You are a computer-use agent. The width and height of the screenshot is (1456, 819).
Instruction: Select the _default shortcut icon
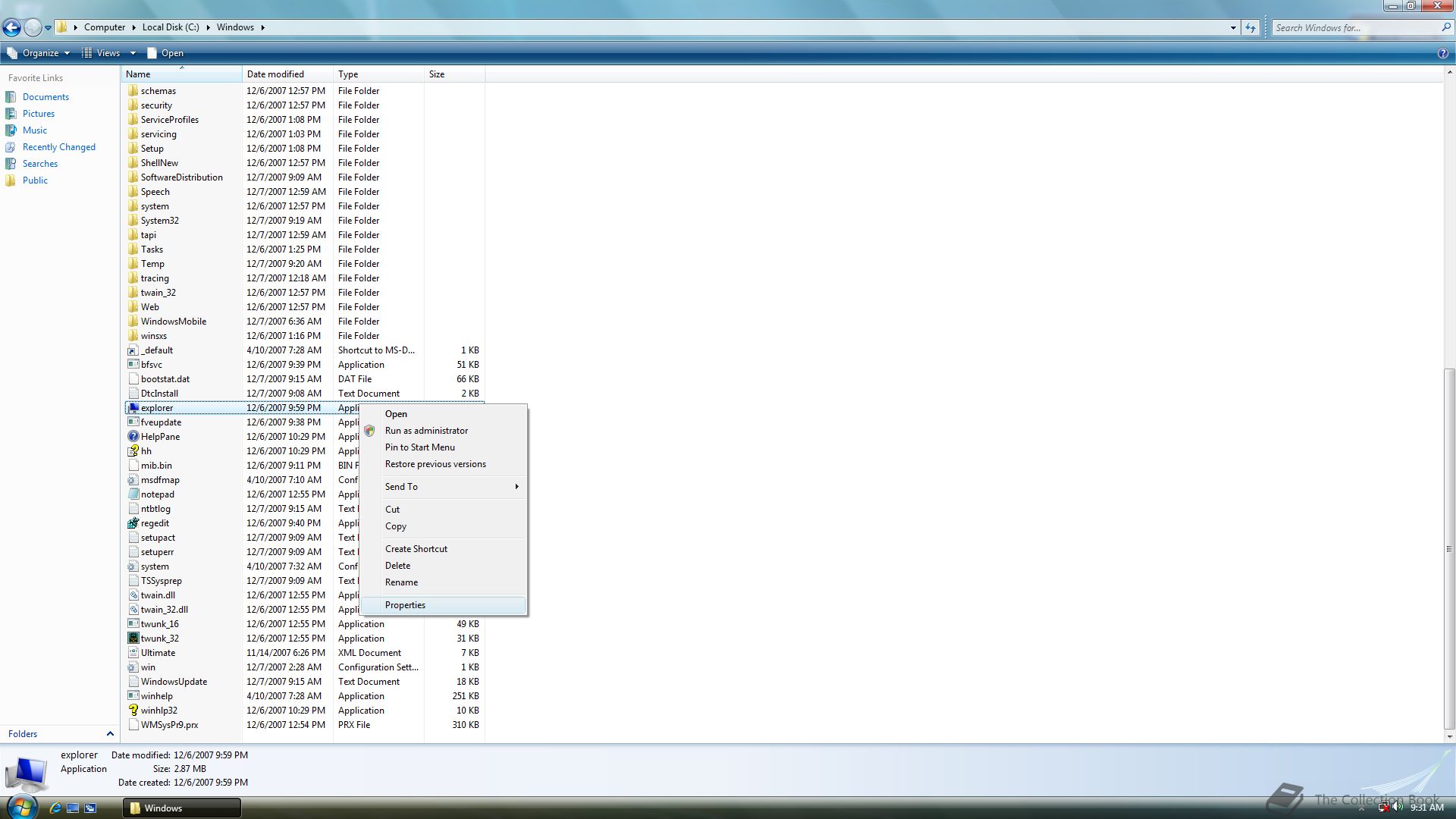[133, 350]
